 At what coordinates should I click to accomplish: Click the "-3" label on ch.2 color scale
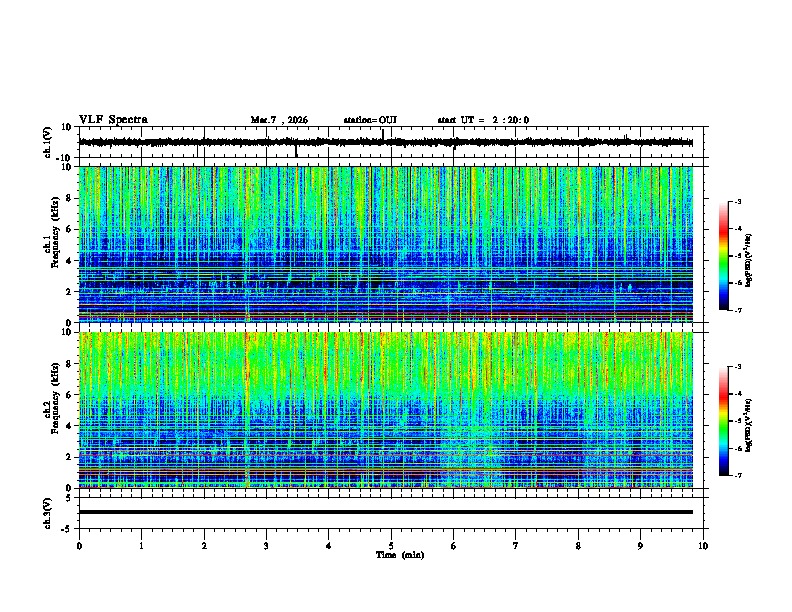[737, 367]
